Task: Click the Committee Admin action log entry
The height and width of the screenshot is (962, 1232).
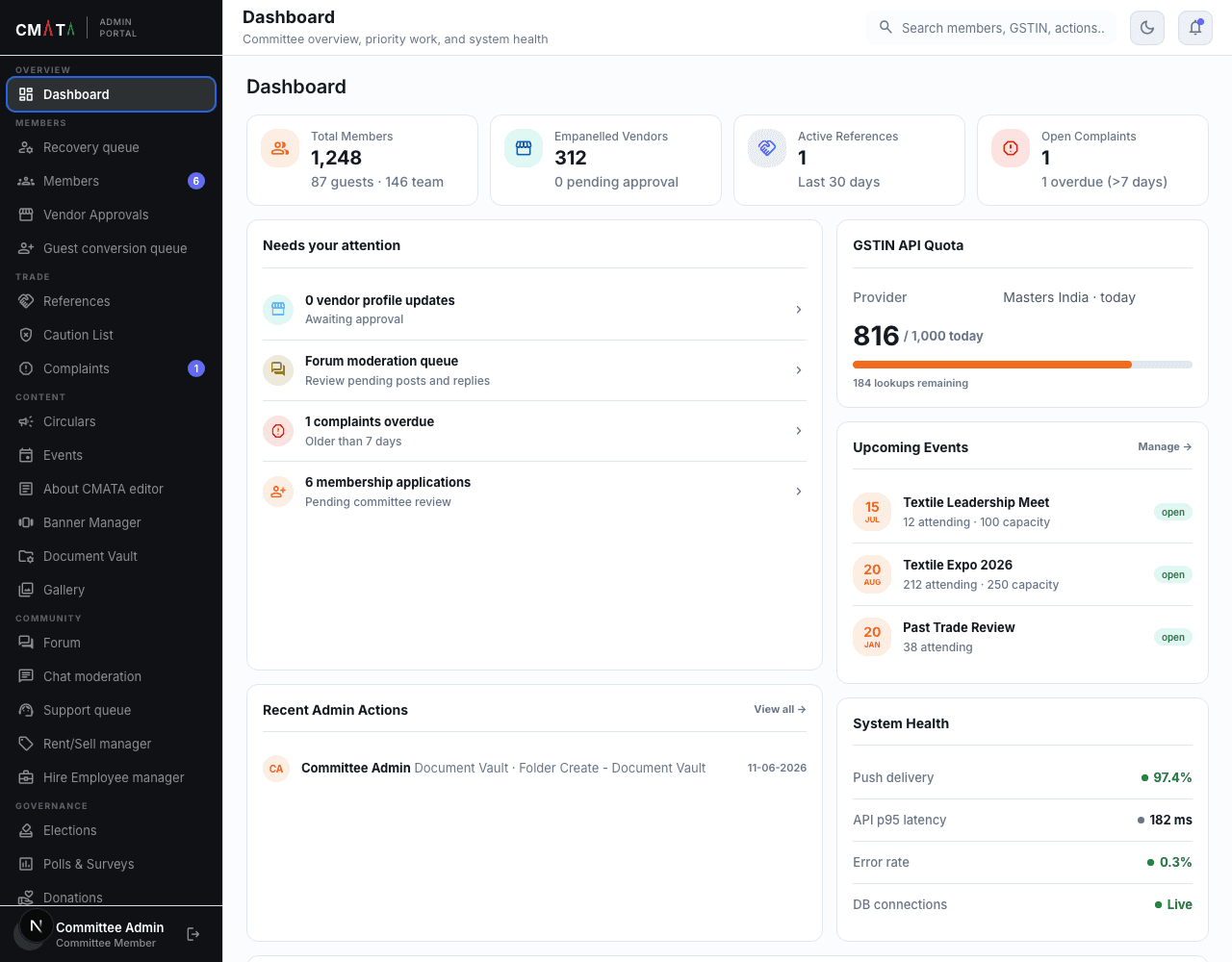Action: click(534, 768)
